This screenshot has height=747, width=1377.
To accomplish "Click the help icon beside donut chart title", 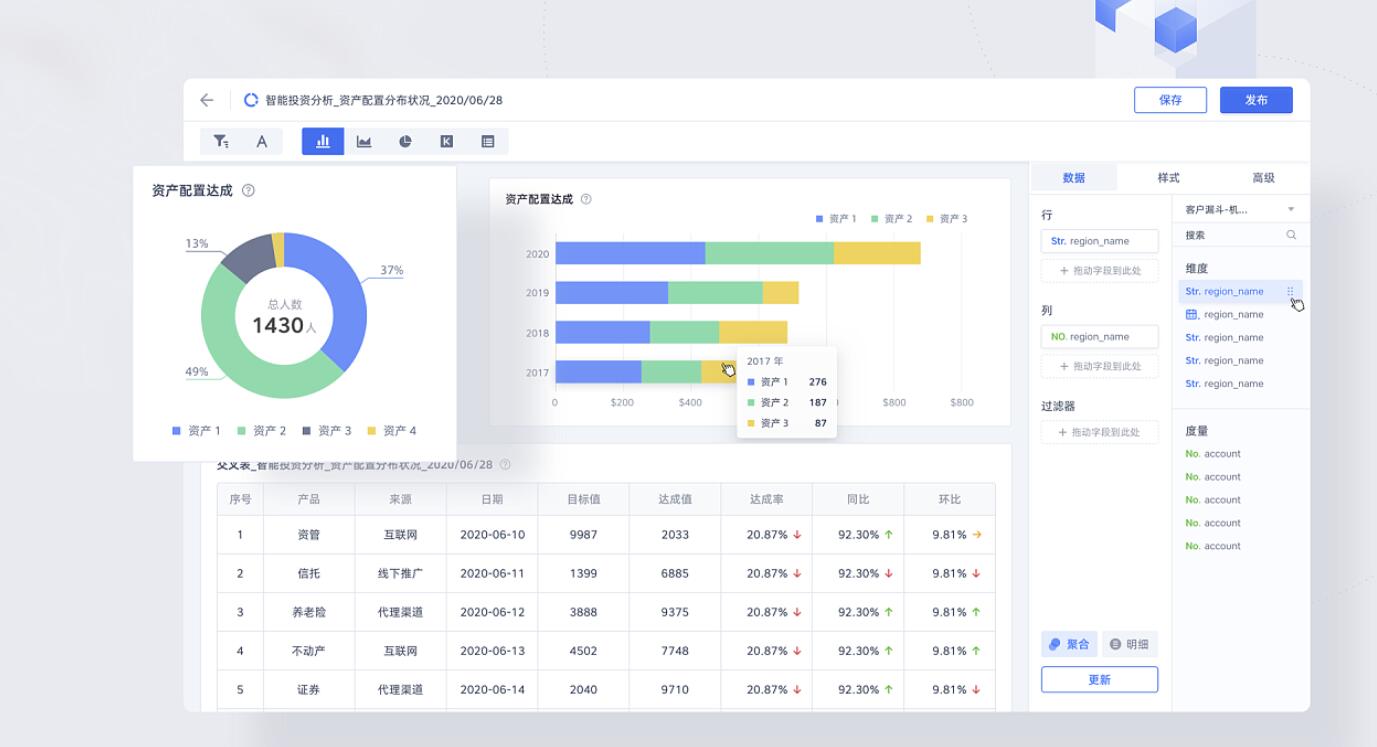I will pyautogui.click(x=248, y=191).
